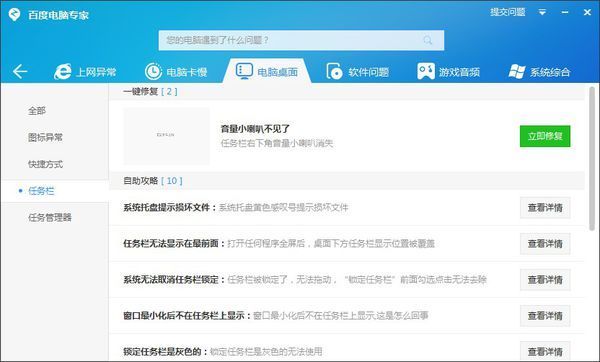Viewport: 600px width, 362px height.
Task: Click the clock icon for 电脑卡慢
Action: (x=153, y=72)
